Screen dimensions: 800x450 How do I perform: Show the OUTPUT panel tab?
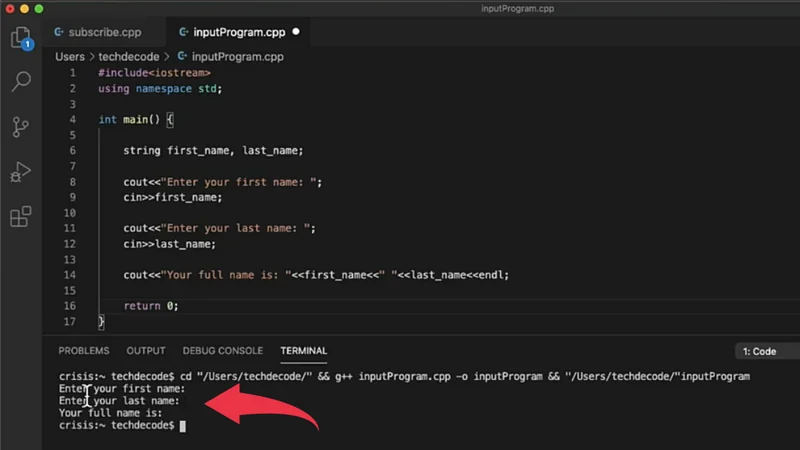click(146, 351)
